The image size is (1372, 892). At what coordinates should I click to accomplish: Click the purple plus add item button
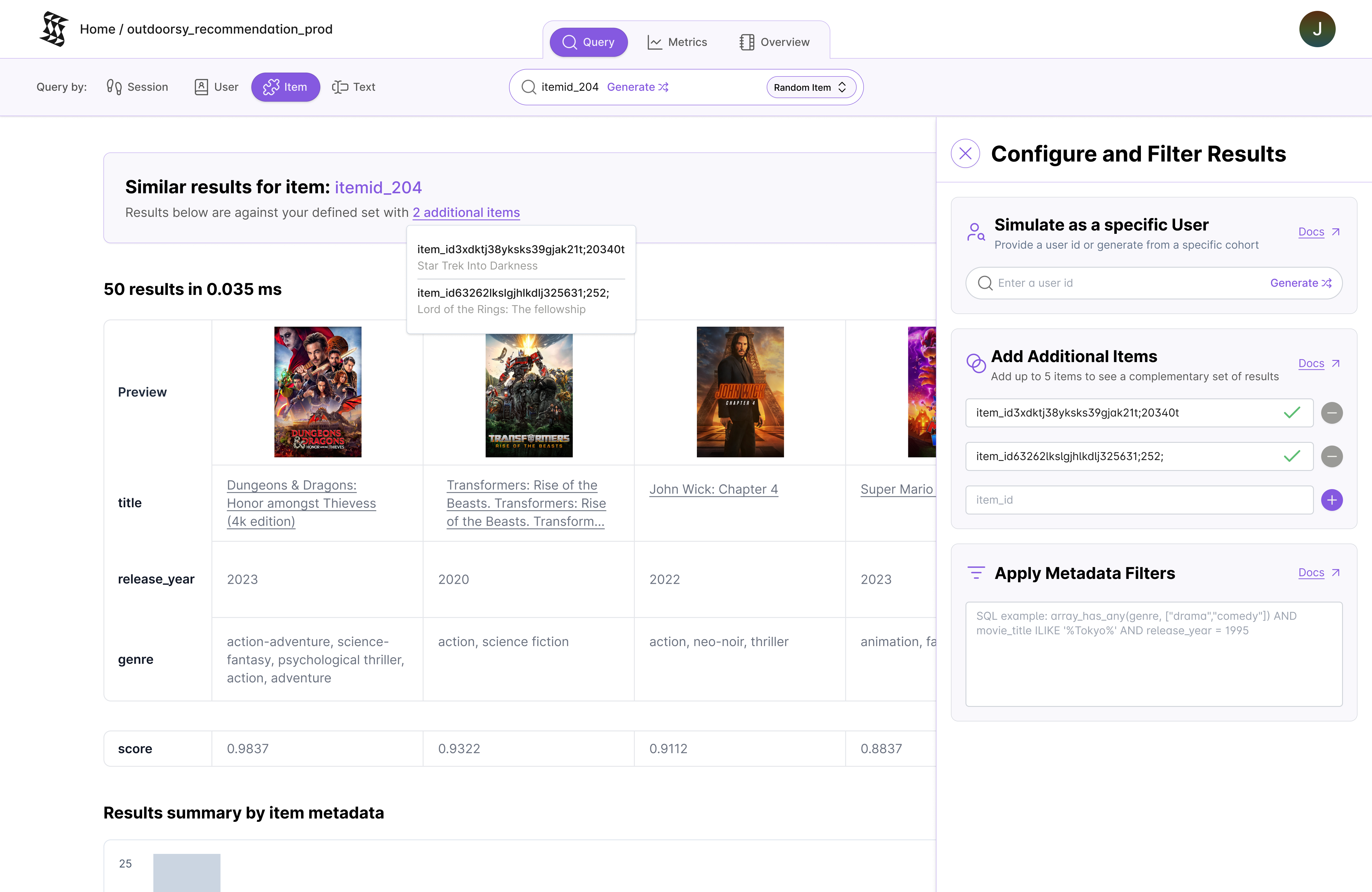(1332, 500)
